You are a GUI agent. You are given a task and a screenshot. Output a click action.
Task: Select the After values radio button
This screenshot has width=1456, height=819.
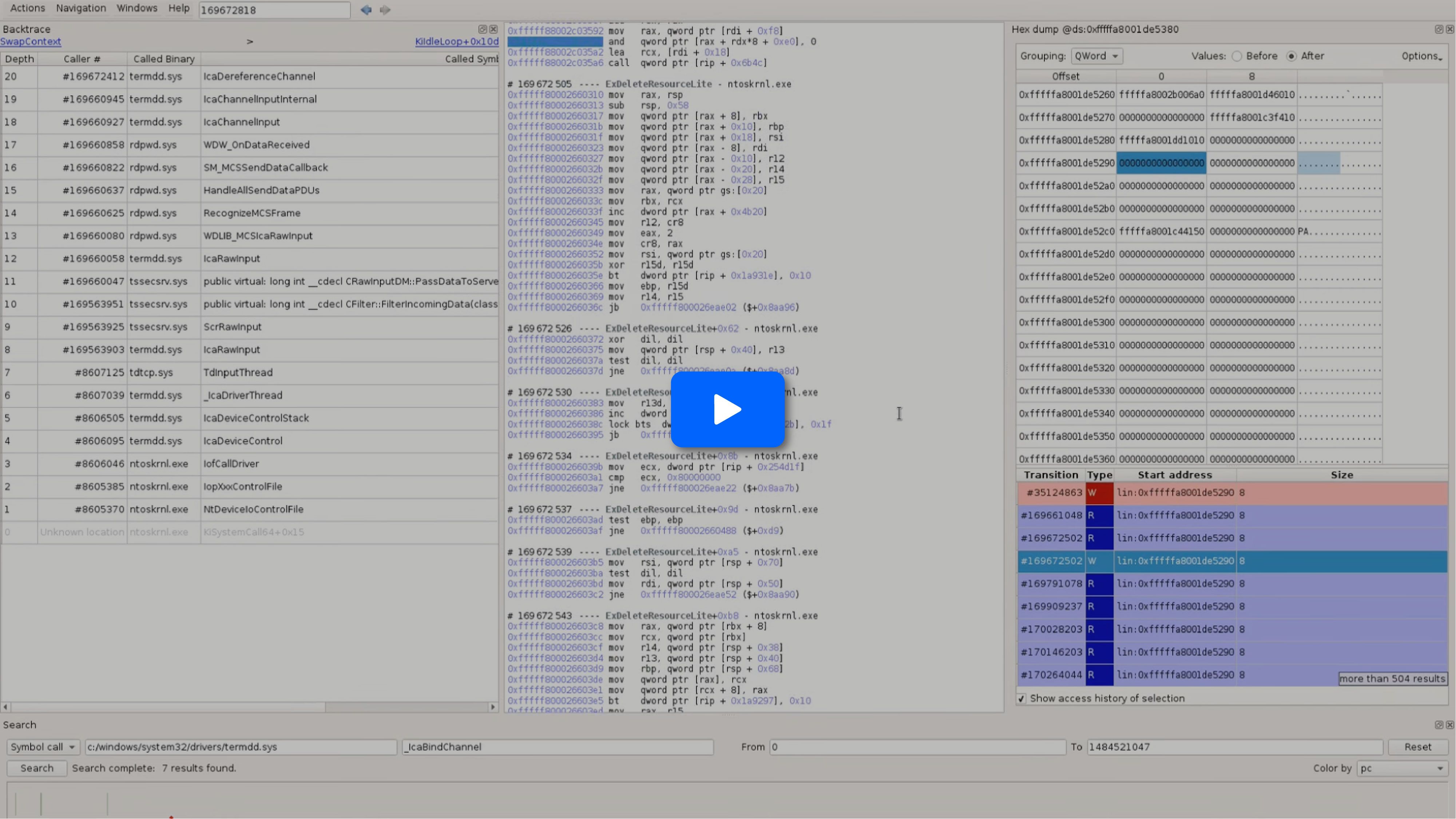click(x=1292, y=56)
